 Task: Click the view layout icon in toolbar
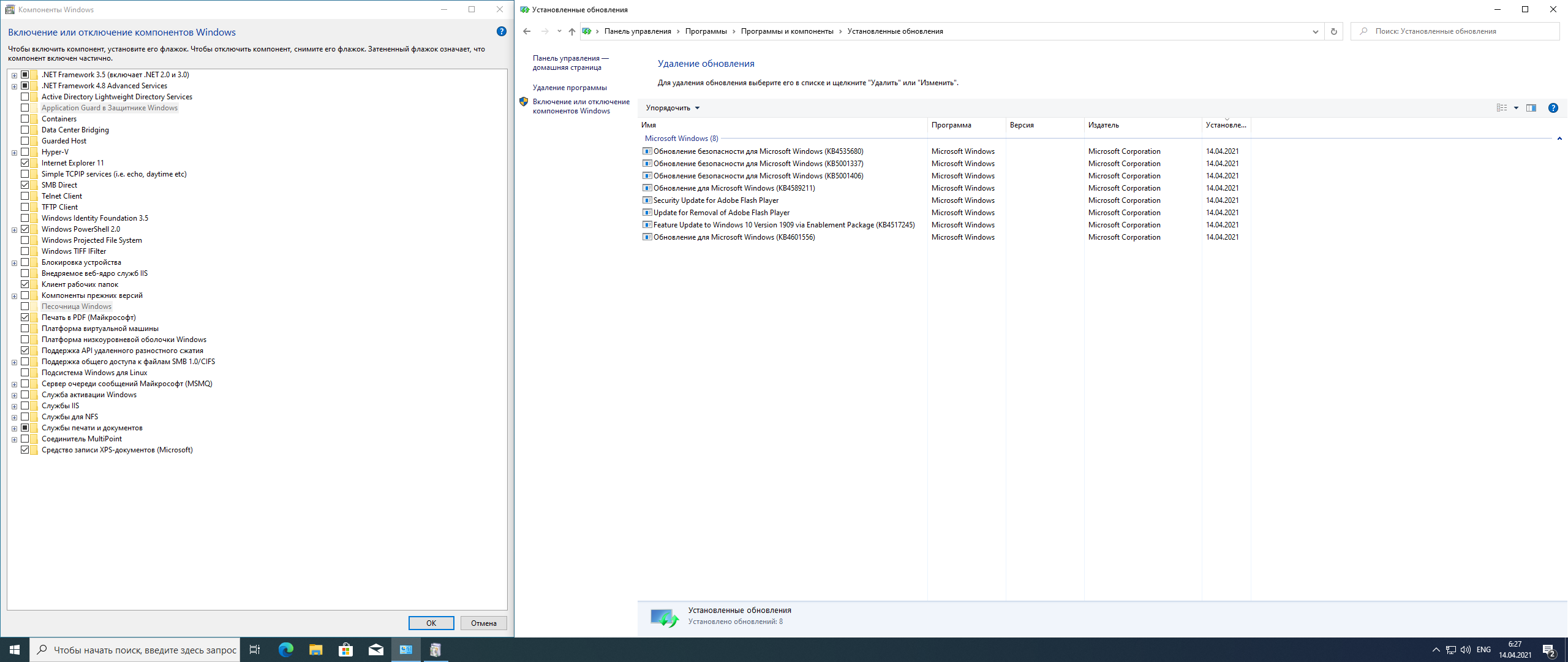tap(1502, 108)
